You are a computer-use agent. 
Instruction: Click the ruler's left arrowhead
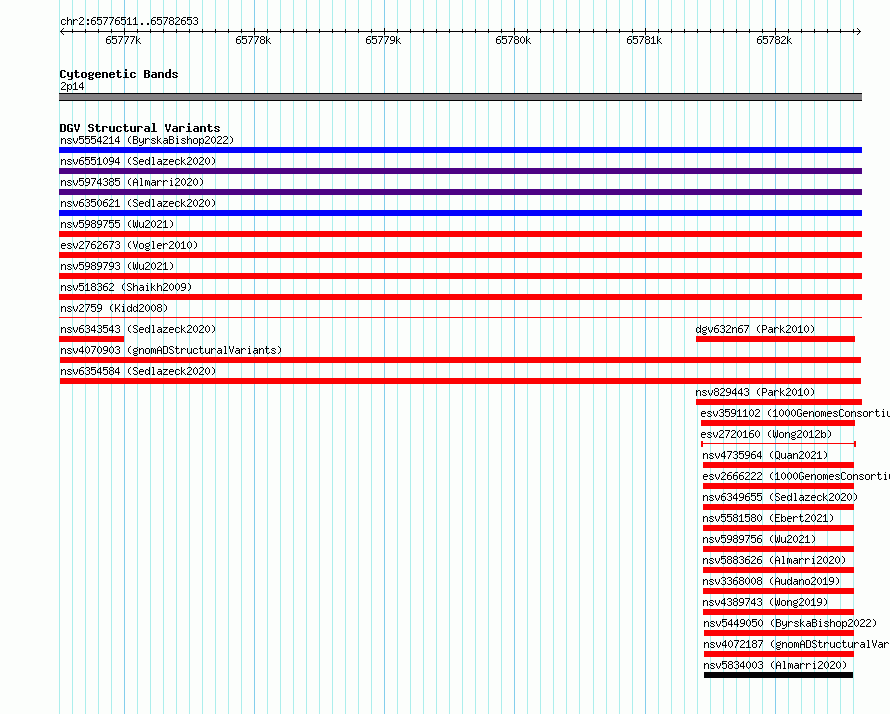tap(62, 32)
